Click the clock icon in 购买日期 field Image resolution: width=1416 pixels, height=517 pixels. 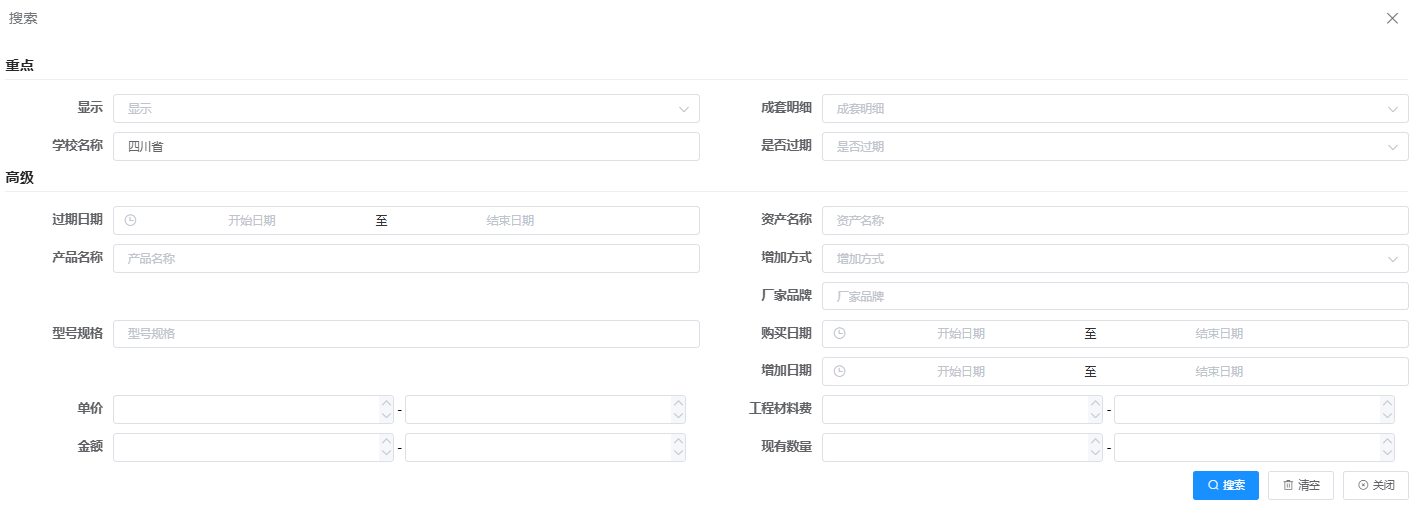pyautogui.click(x=839, y=334)
